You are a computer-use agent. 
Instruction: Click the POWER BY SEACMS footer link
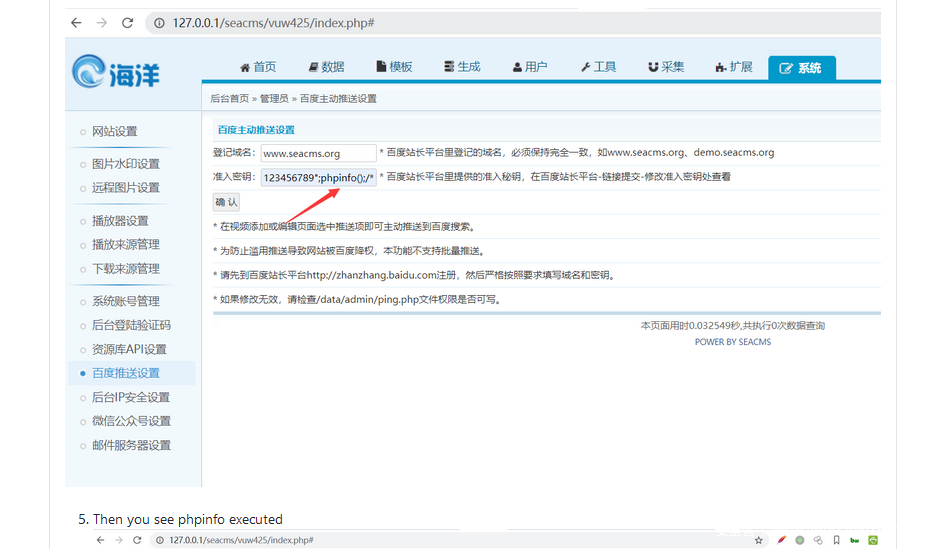click(733, 342)
